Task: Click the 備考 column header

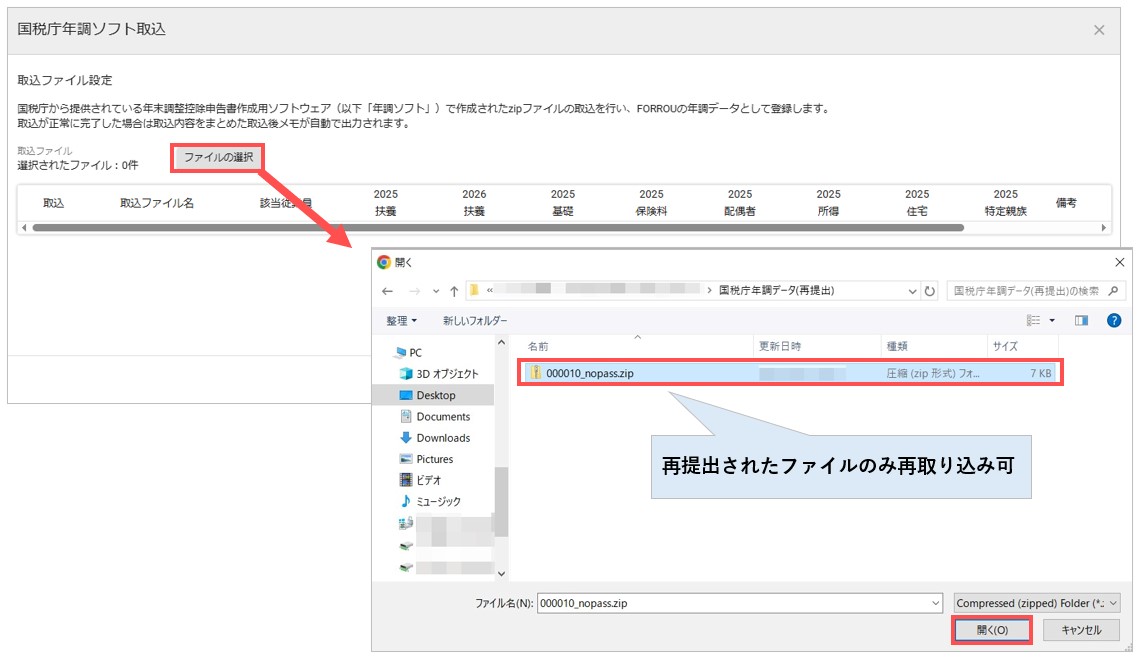Action: coord(1066,203)
